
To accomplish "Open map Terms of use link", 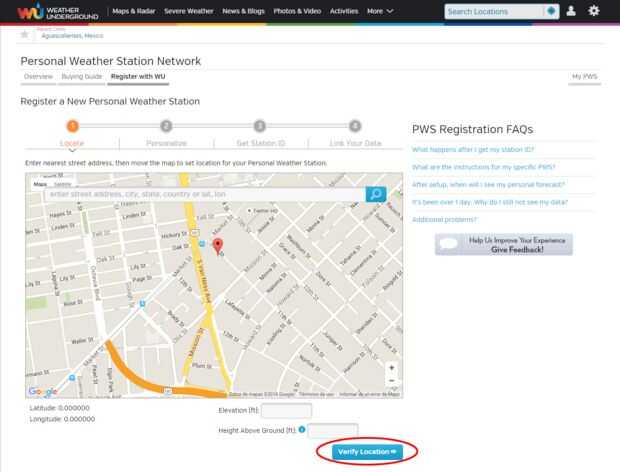I will (316, 394).
